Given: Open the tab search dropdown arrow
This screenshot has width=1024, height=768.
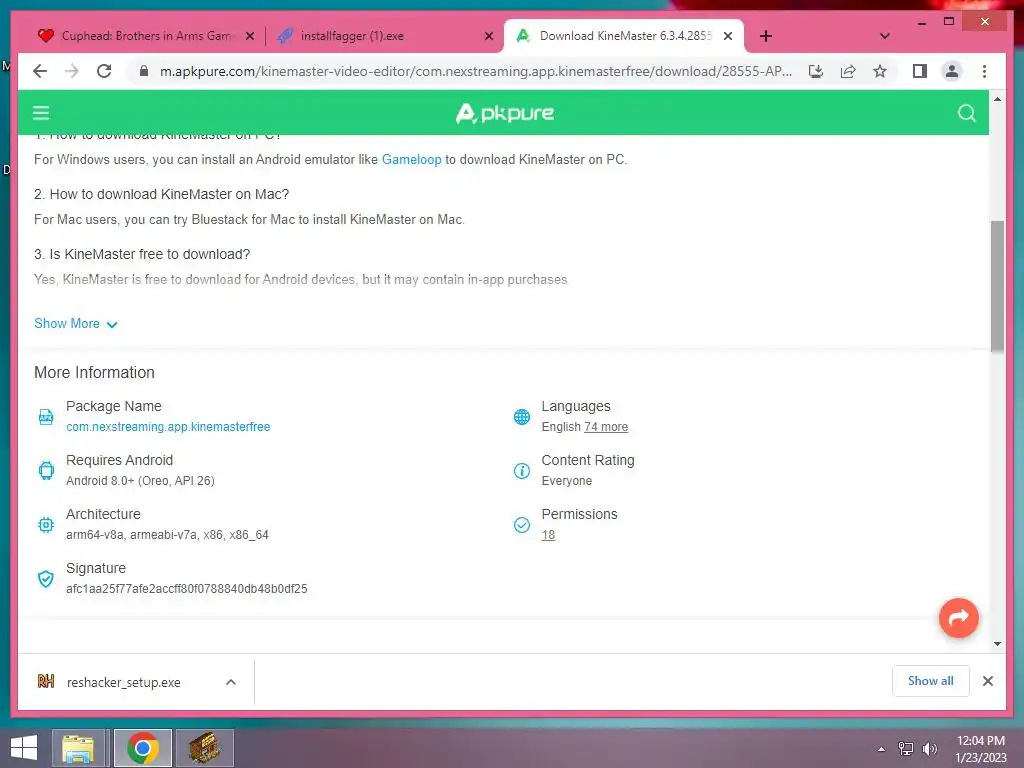Looking at the screenshot, I should tap(884, 36).
